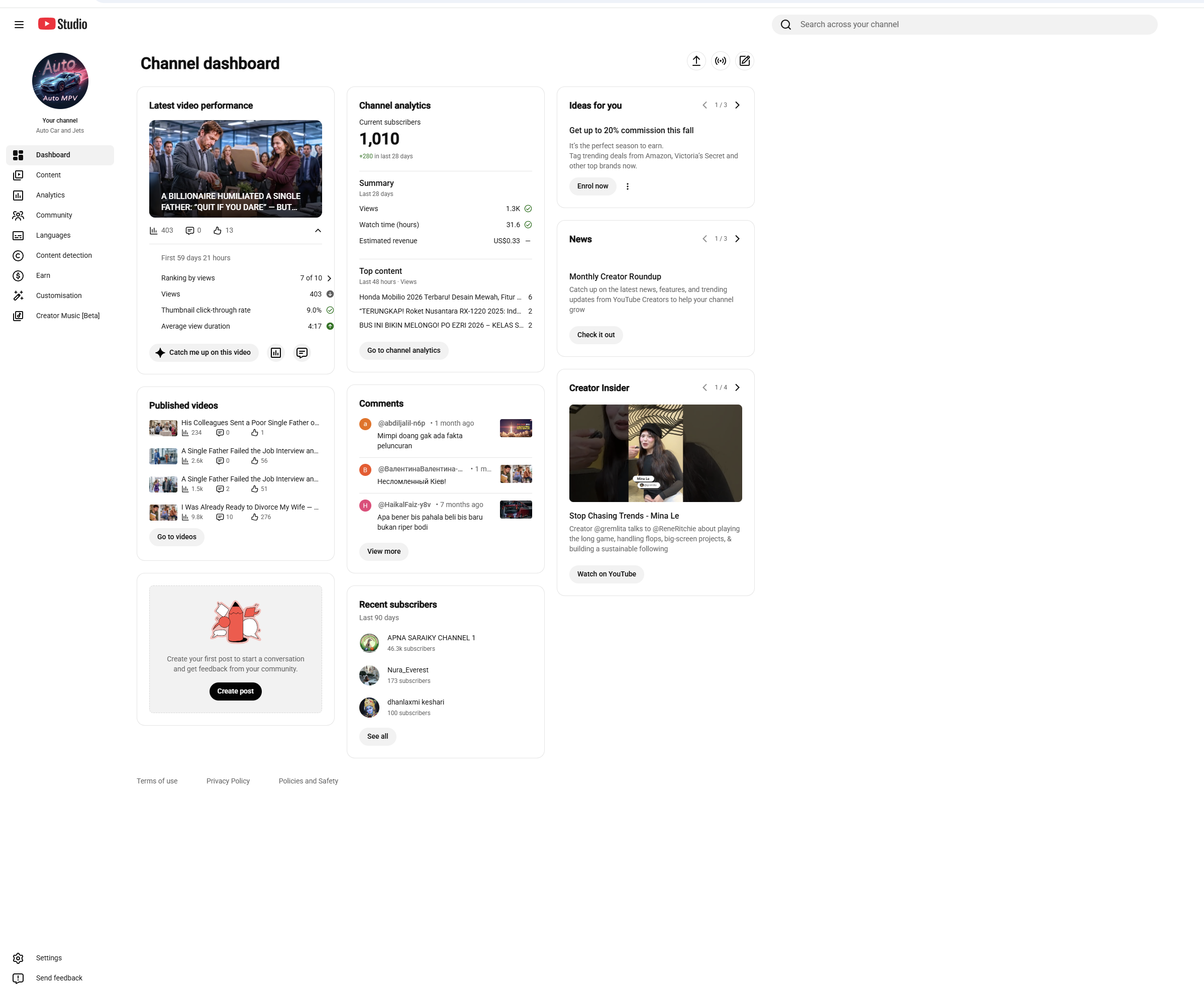This screenshot has width=1204, height=992.
Task: Show previous Creator Insider card
Action: pyautogui.click(x=705, y=387)
